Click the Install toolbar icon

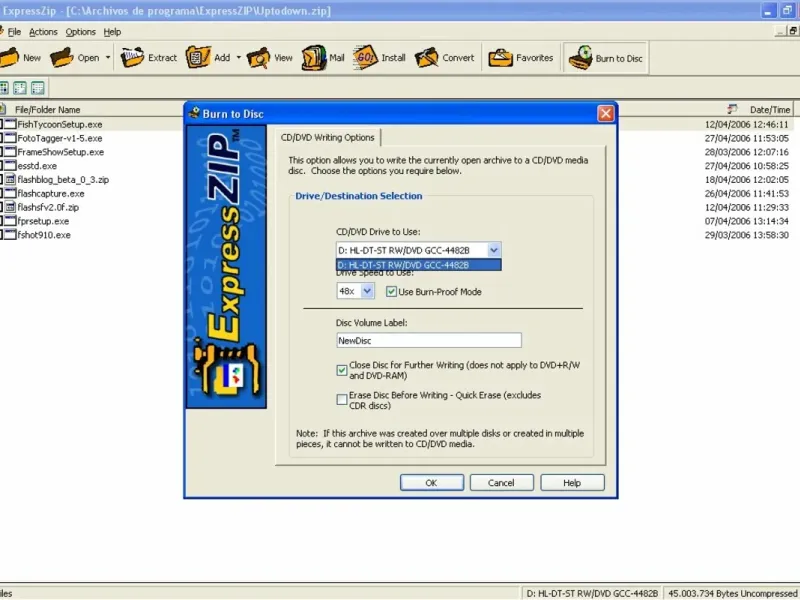(365, 57)
